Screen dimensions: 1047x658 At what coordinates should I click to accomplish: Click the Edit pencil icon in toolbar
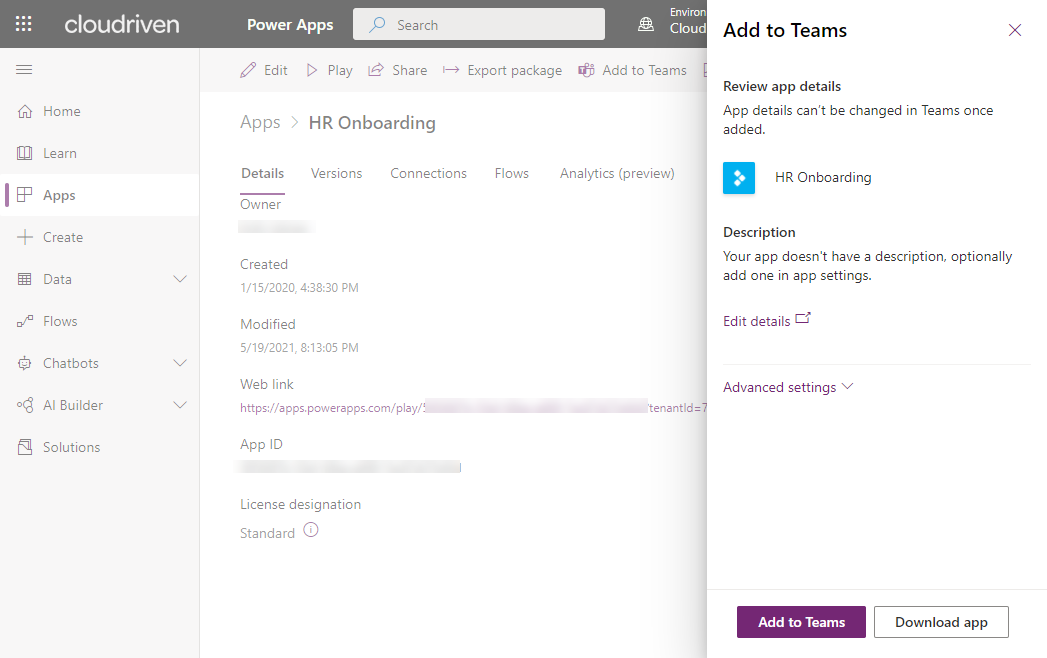(248, 70)
